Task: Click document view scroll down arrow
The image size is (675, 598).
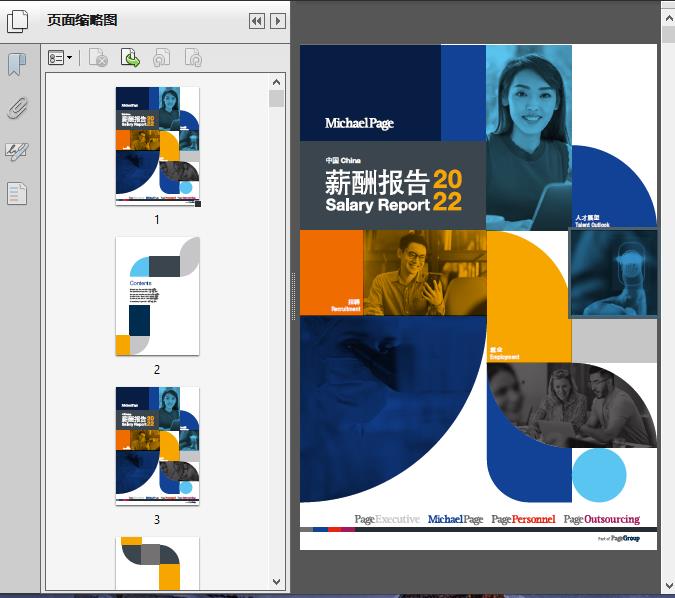Action: [669, 586]
